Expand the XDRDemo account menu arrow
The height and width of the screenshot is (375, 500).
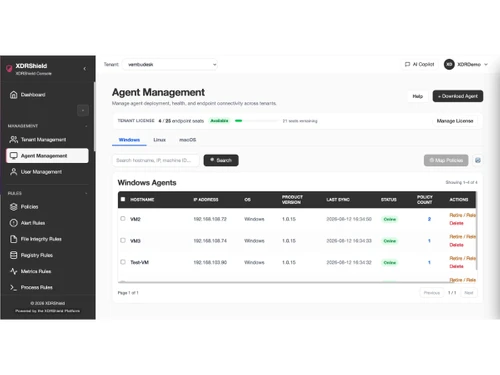[x=486, y=64]
